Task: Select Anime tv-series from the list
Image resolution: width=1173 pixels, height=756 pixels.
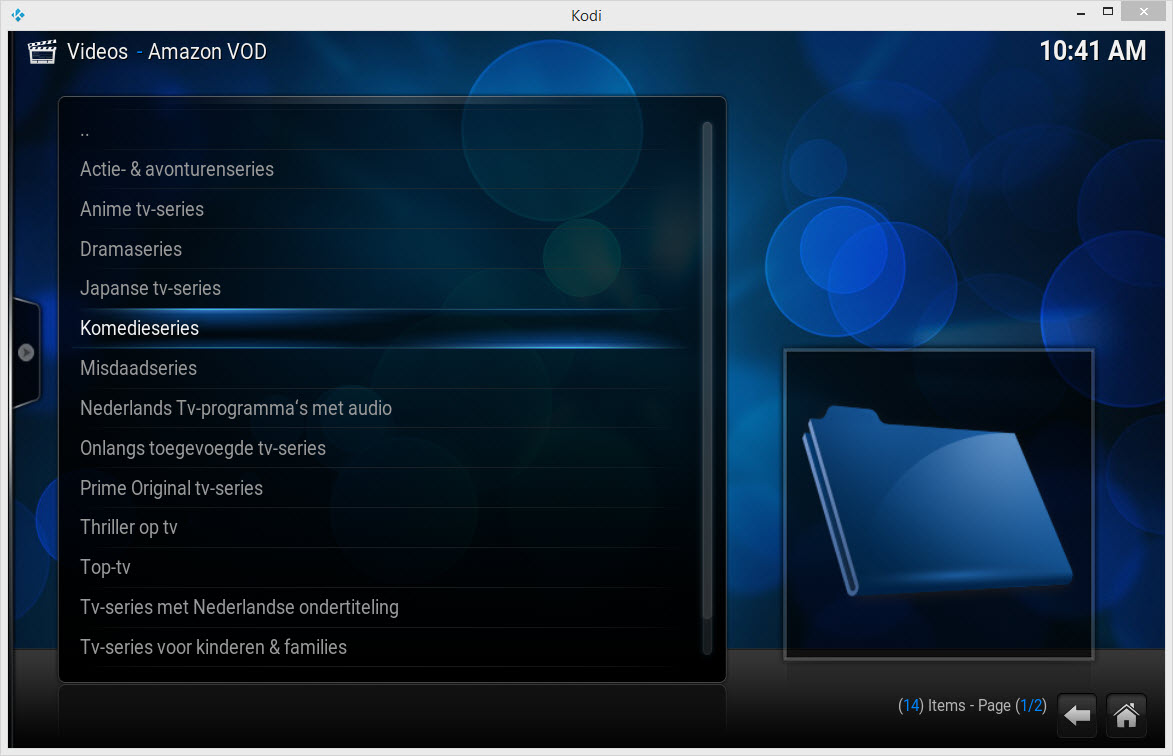Action: tap(141, 209)
